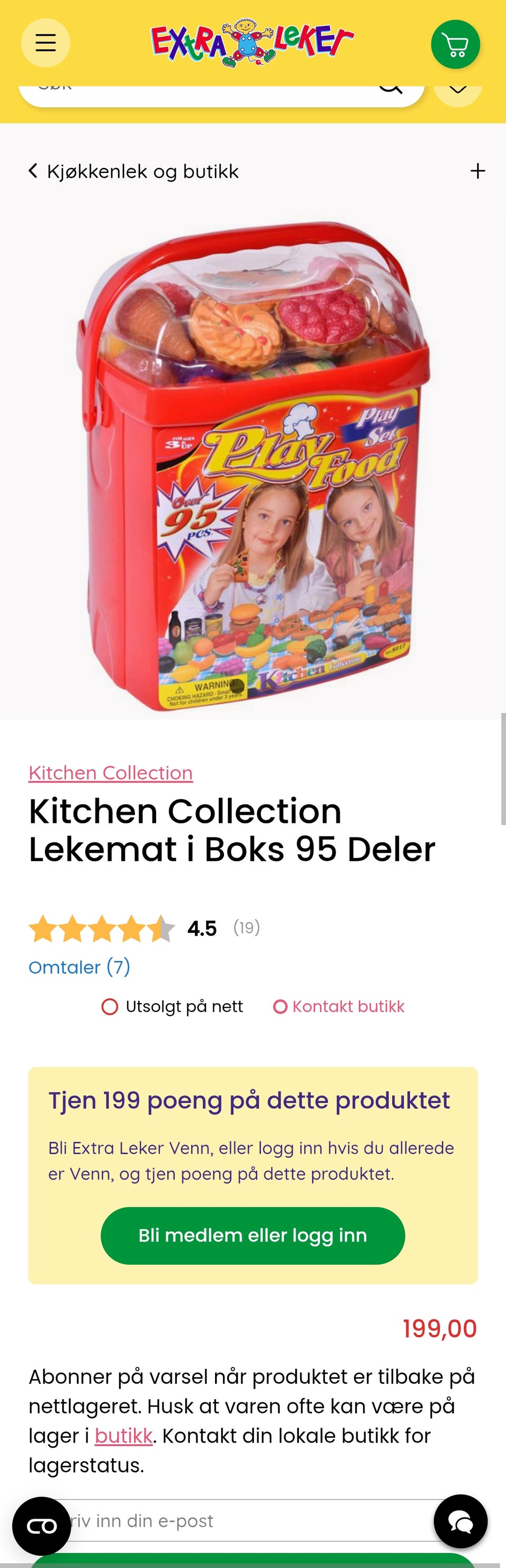Expand category list with plus icon
The image size is (506, 1568).
coord(478,171)
